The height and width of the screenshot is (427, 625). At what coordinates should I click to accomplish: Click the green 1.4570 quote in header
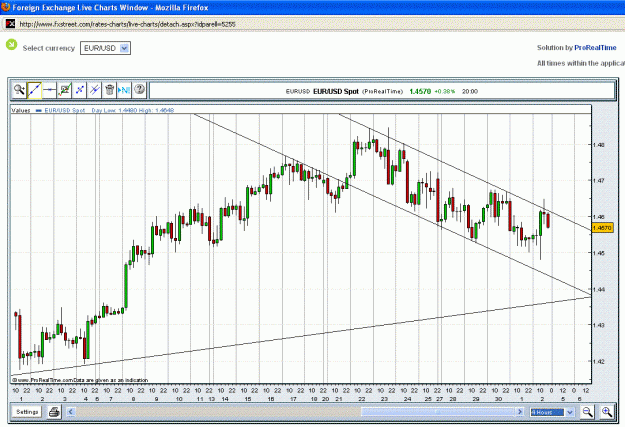420,91
